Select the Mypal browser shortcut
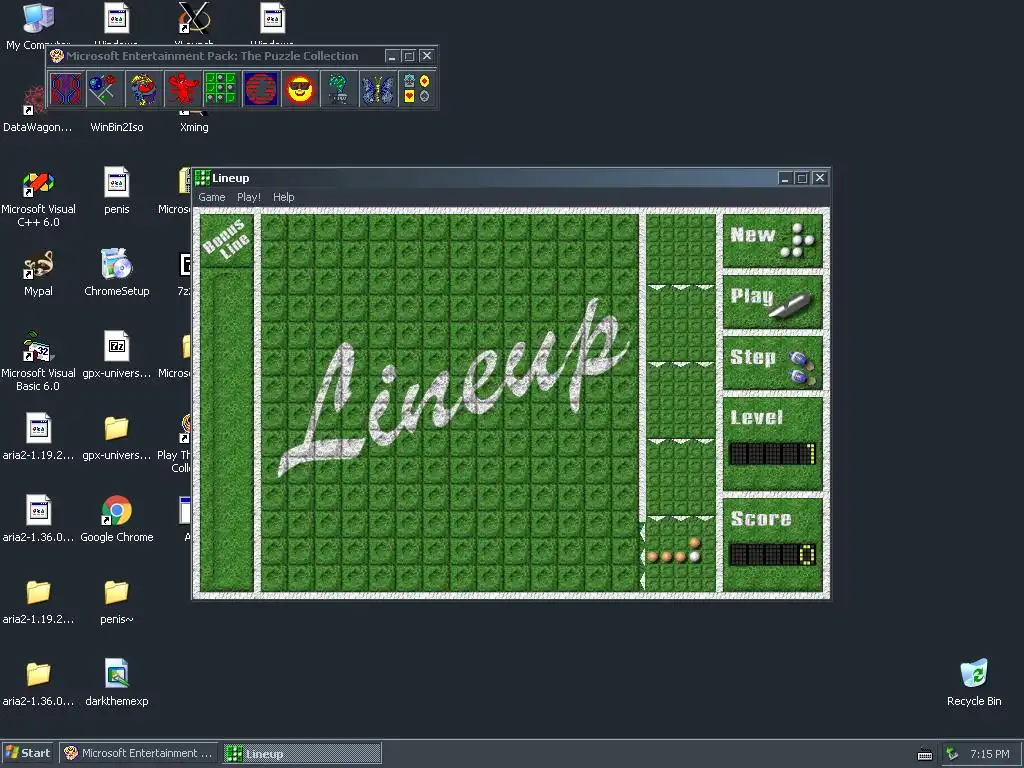The width and height of the screenshot is (1024, 768). (38, 274)
